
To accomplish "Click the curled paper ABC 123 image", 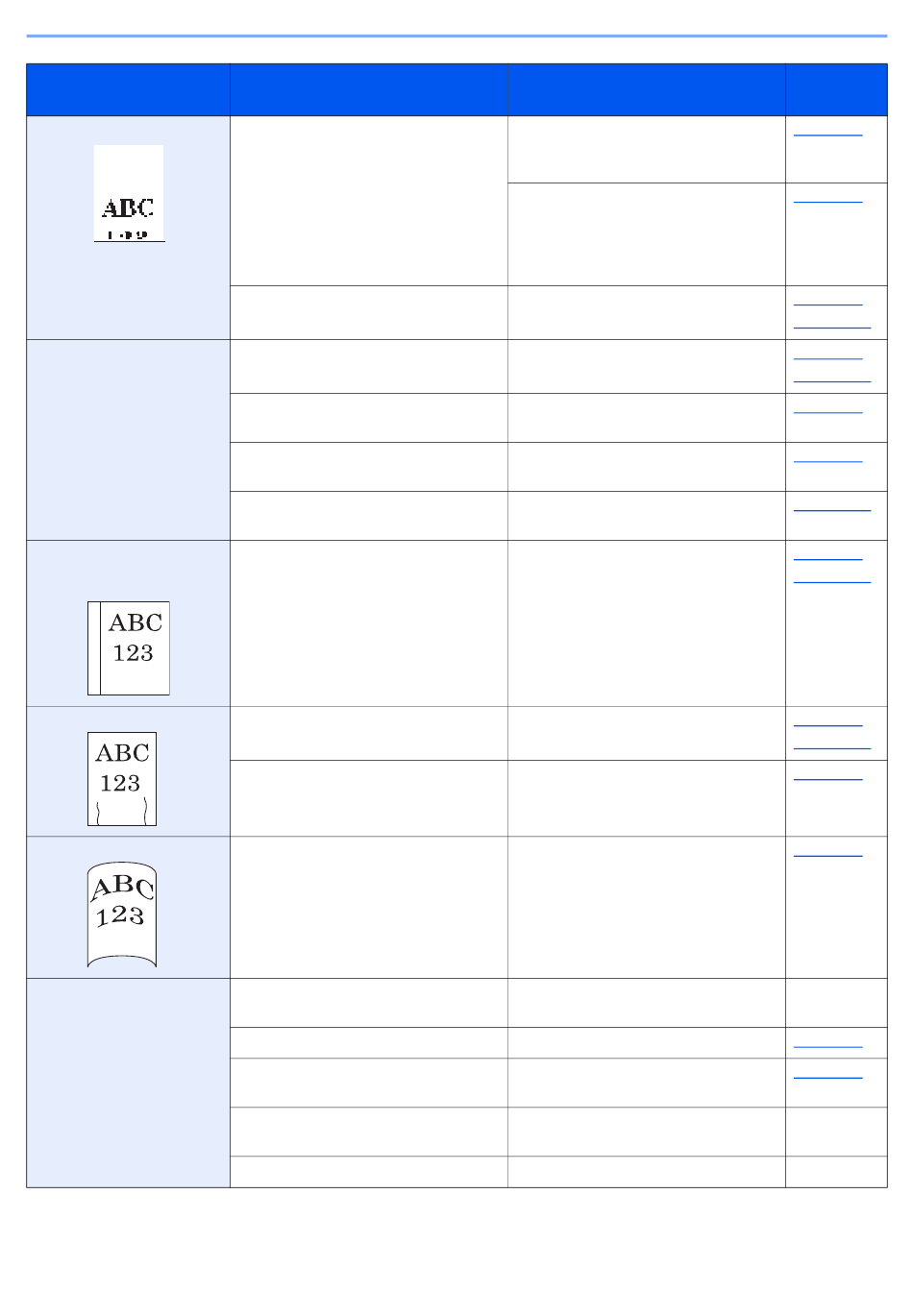I will 122,914.
